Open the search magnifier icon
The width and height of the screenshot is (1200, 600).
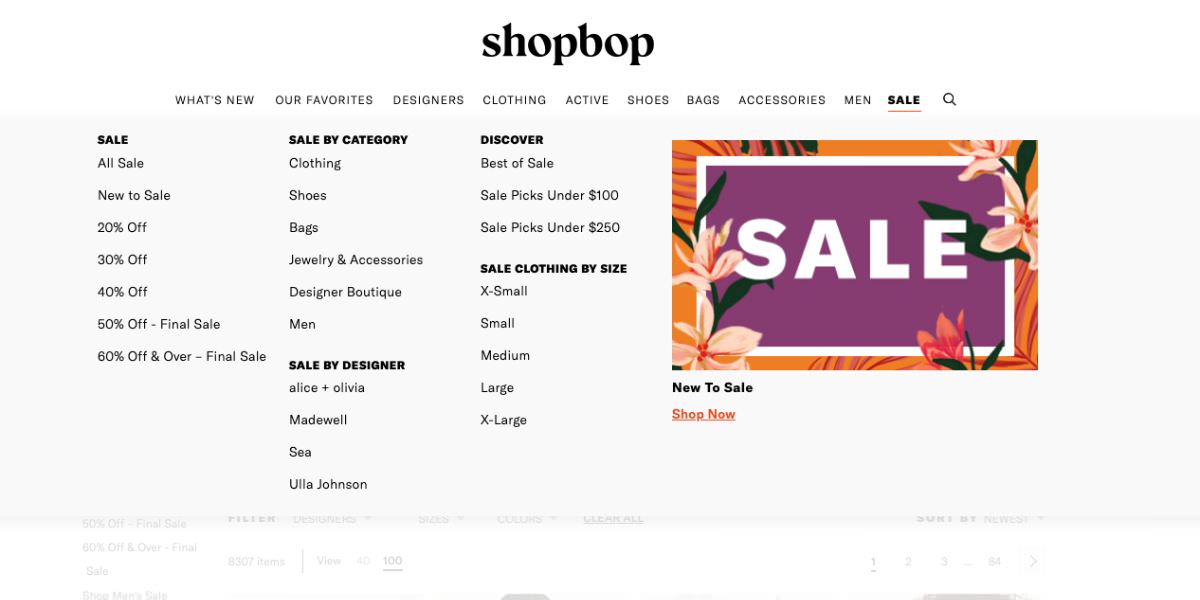tap(950, 99)
